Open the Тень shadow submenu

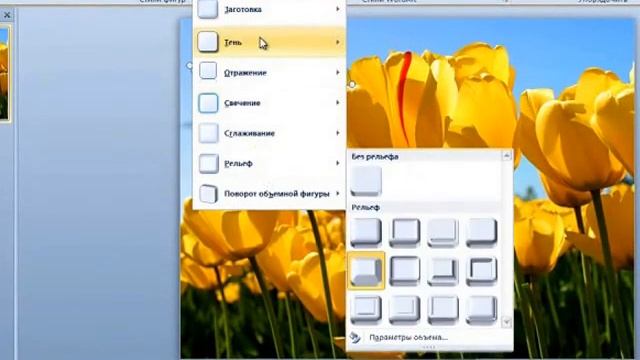point(269,42)
